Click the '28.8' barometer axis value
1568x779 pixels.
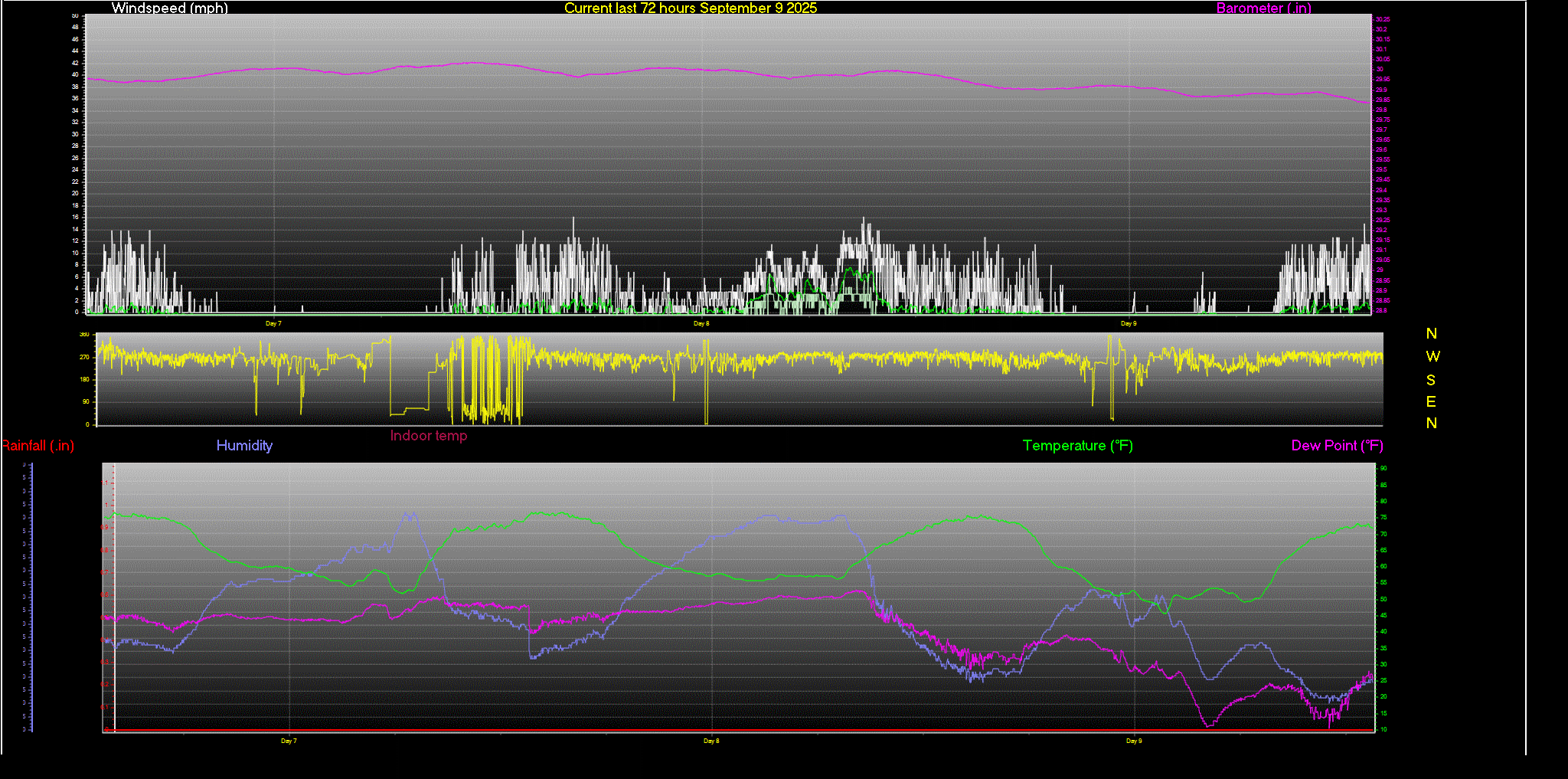tap(1381, 310)
